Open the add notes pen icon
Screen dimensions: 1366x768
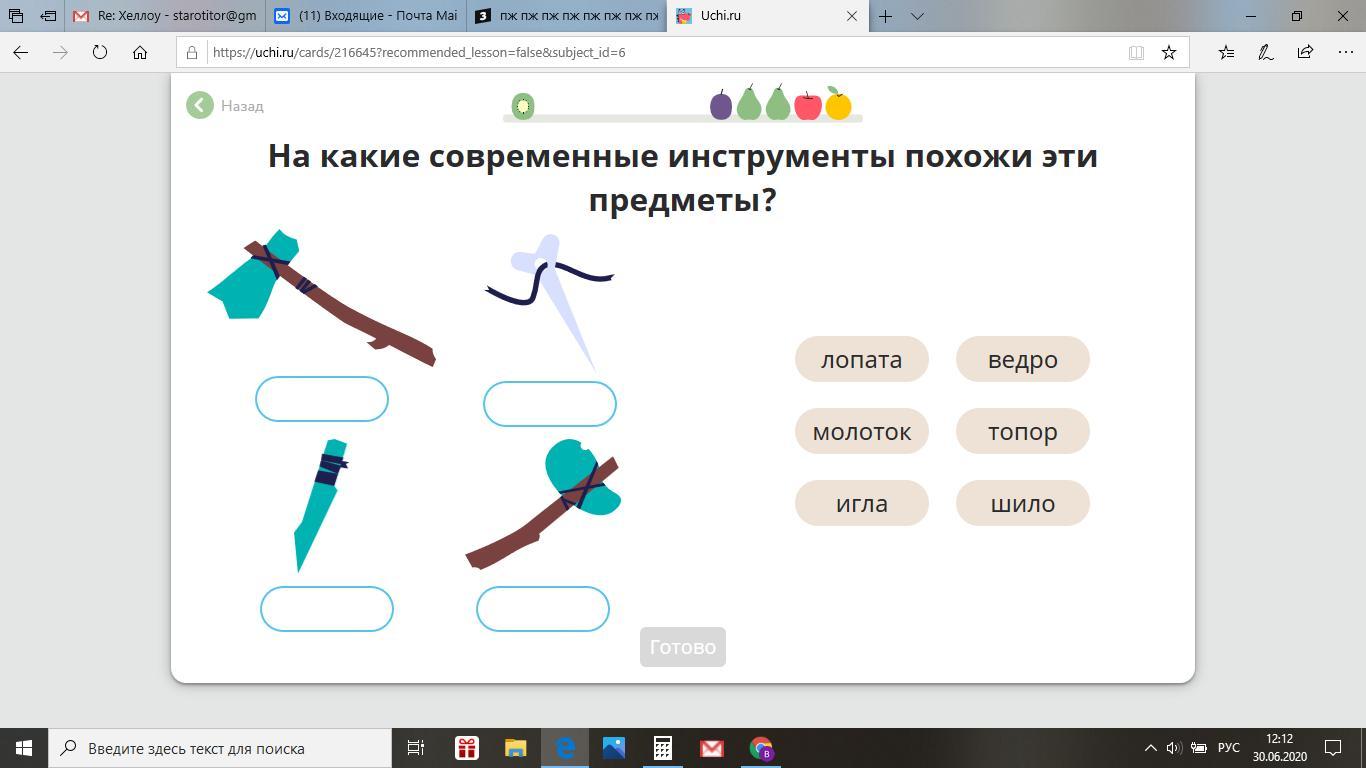coord(1265,52)
